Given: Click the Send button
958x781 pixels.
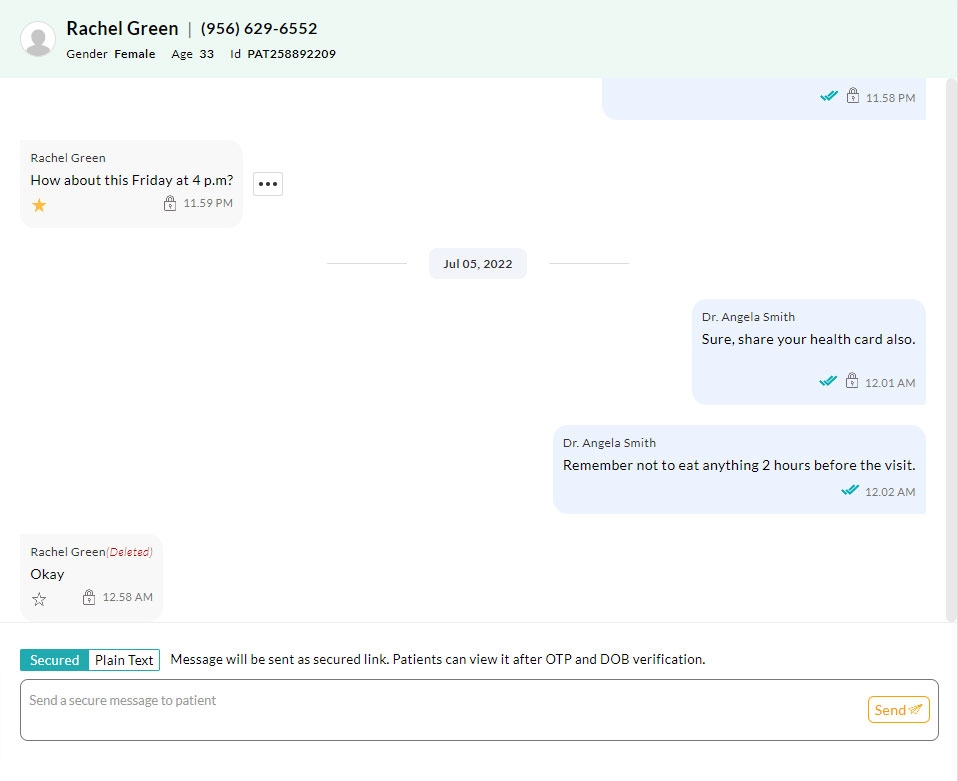Looking at the screenshot, I should coord(898,709).
